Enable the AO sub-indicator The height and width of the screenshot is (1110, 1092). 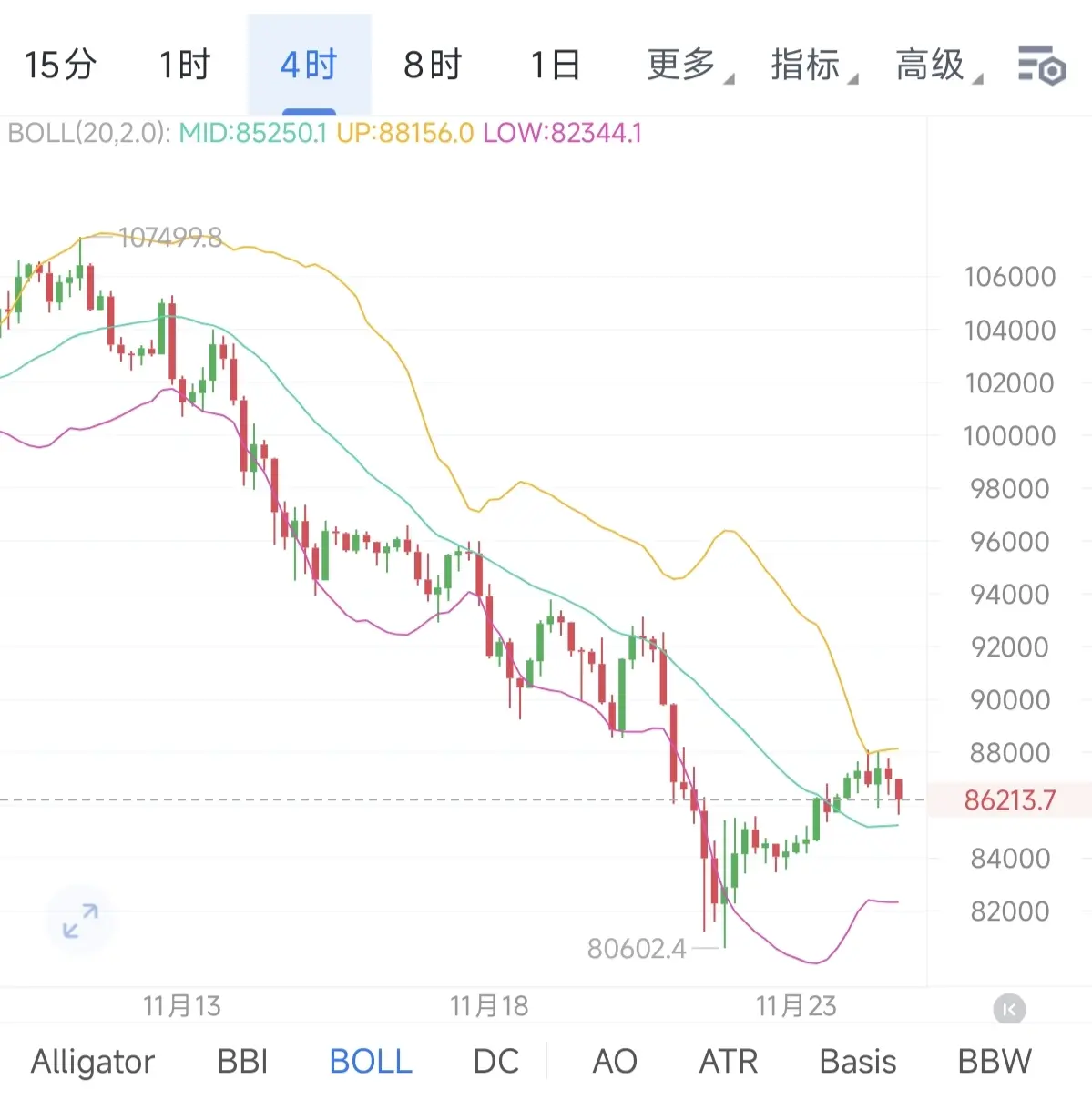click(x=615, y=1062)
